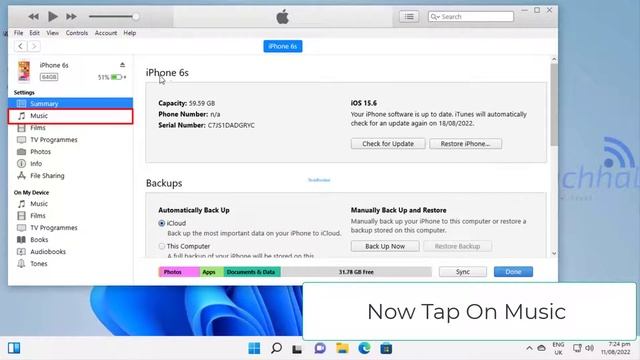Open the Chat icon on taskbar
640x360 pixels.
(x=320, y=348)
